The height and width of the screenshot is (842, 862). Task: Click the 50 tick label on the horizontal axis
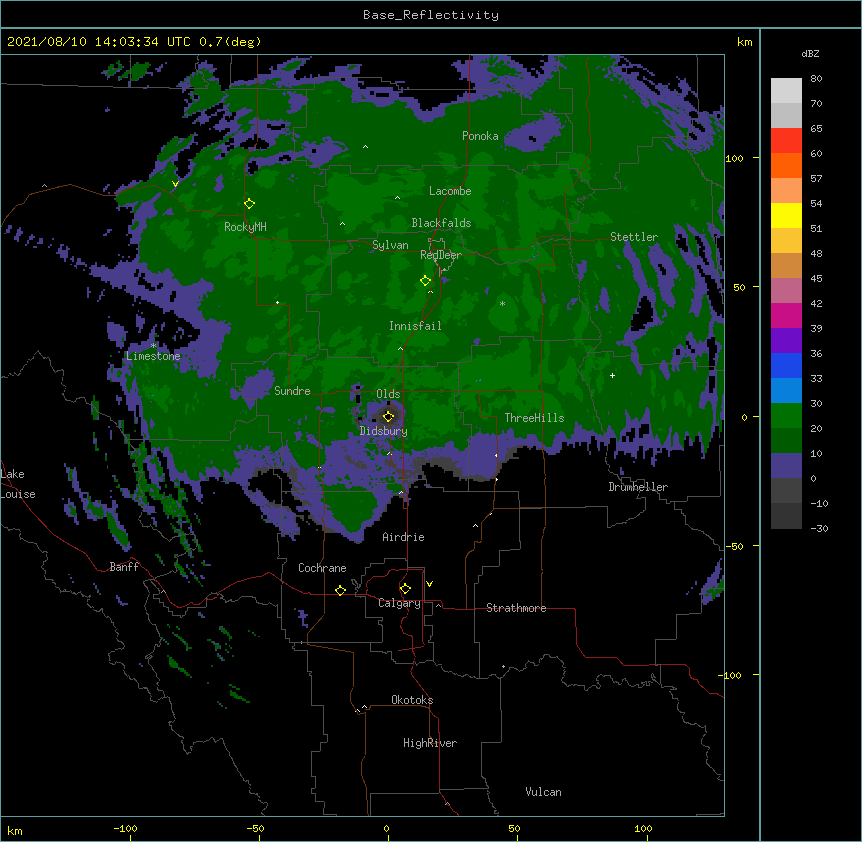pos(514,828)
